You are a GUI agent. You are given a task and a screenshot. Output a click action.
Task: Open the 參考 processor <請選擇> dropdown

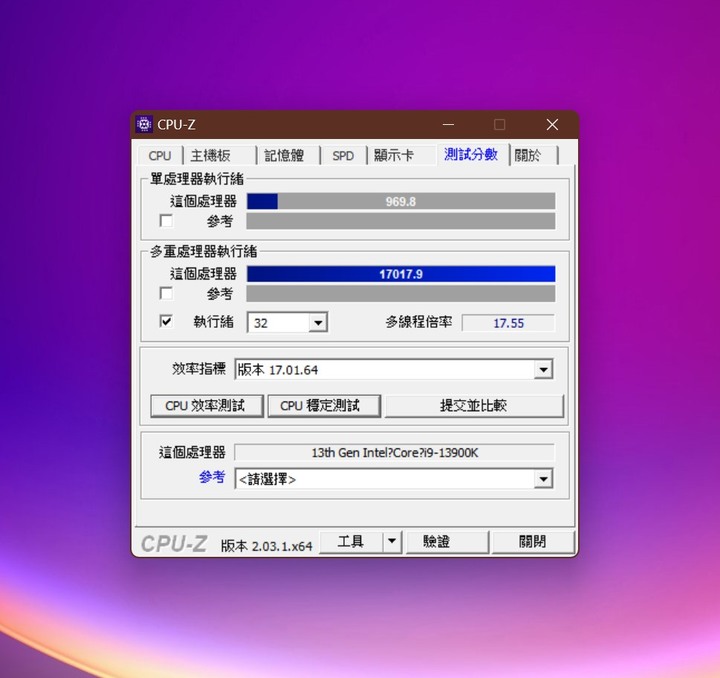[x=543, y=479]
